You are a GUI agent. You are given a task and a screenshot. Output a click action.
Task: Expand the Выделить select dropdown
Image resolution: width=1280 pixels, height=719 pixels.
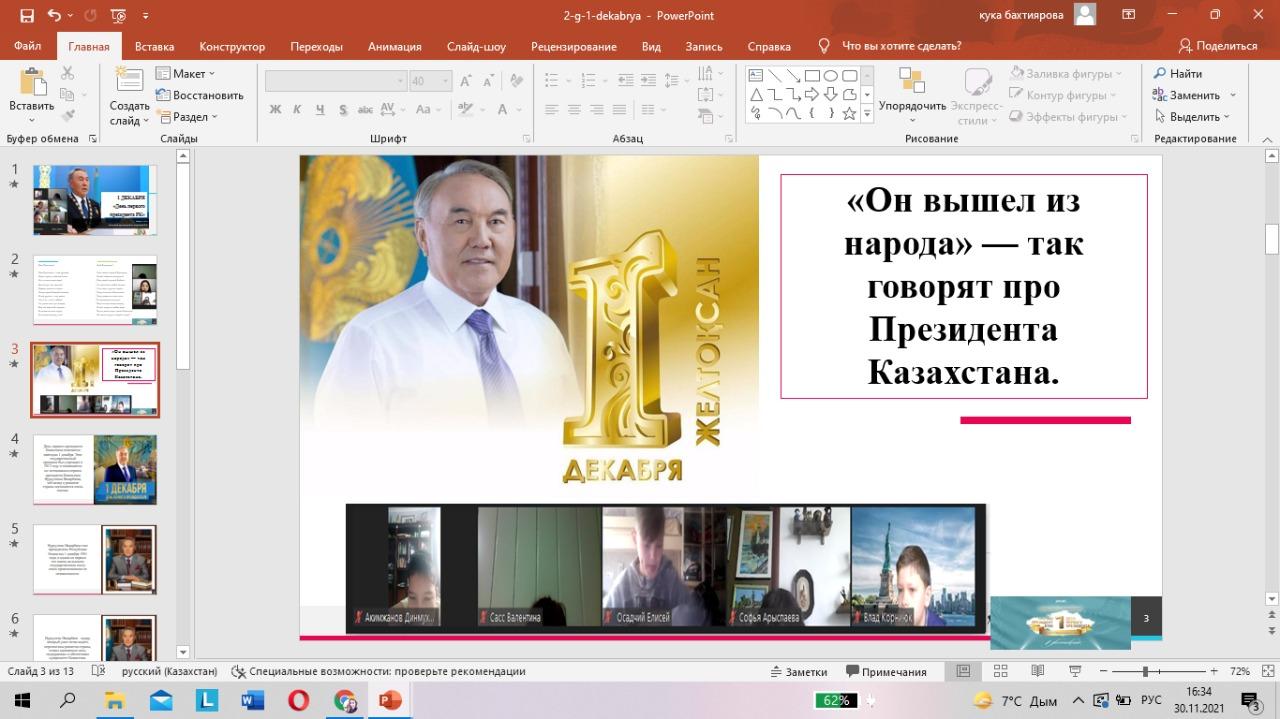(x=1194, y=117)
